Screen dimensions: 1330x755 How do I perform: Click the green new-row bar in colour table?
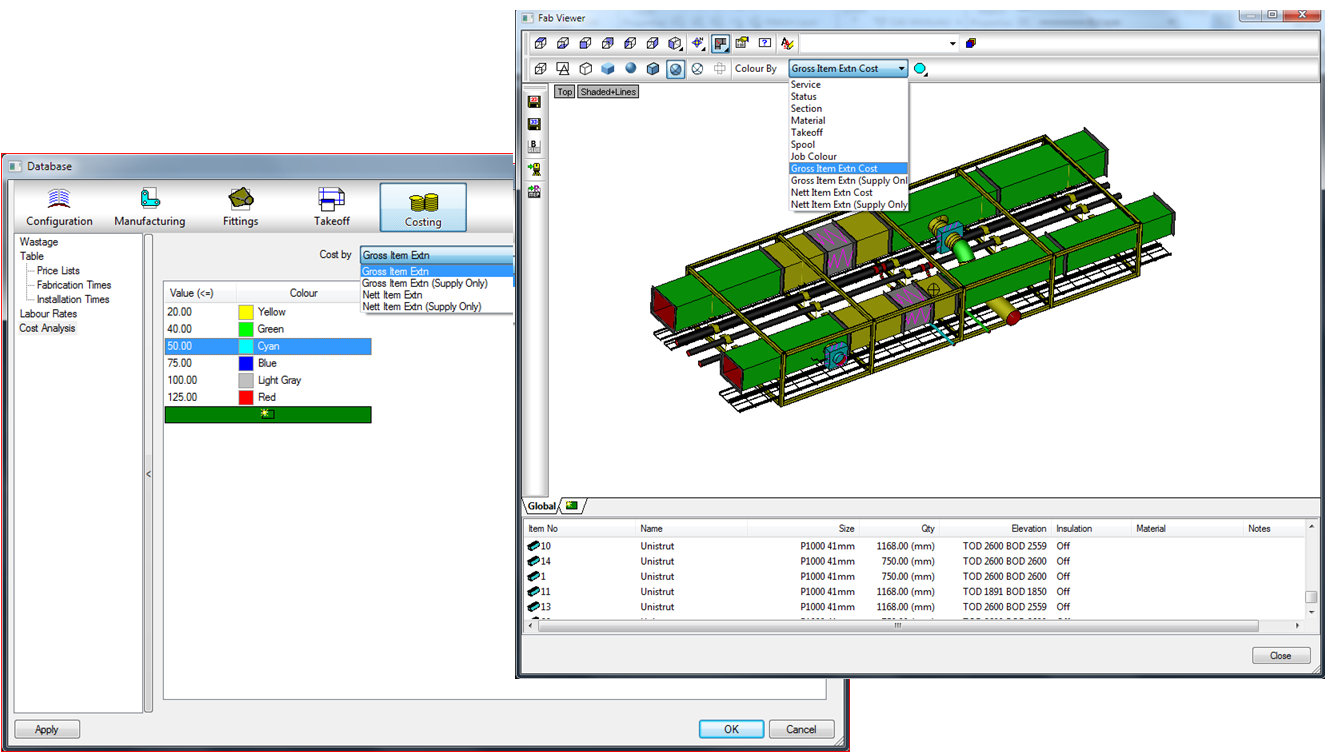(x=268, y=414)
